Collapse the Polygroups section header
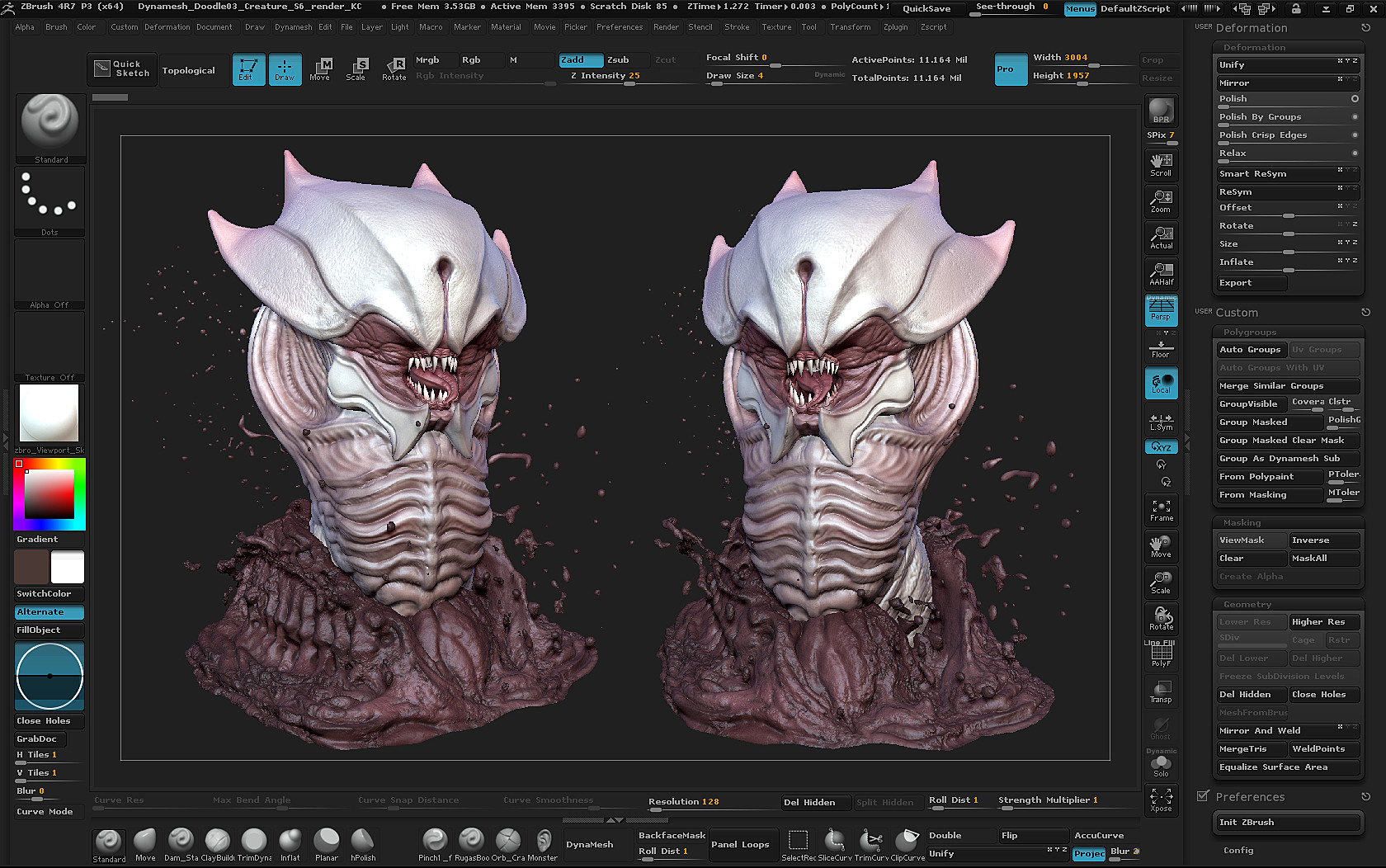This screenshot has height=868, width=1386. (1250, 333)
